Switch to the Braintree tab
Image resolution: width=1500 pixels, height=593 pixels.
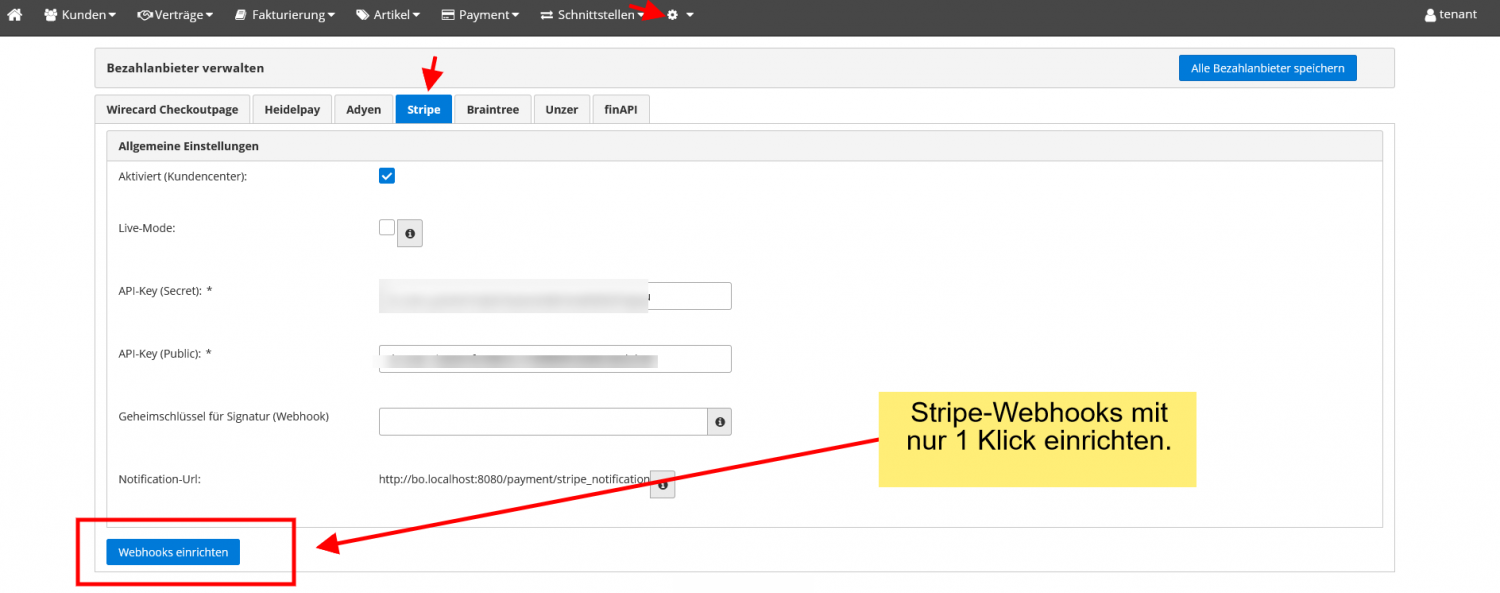click(492, 109)
